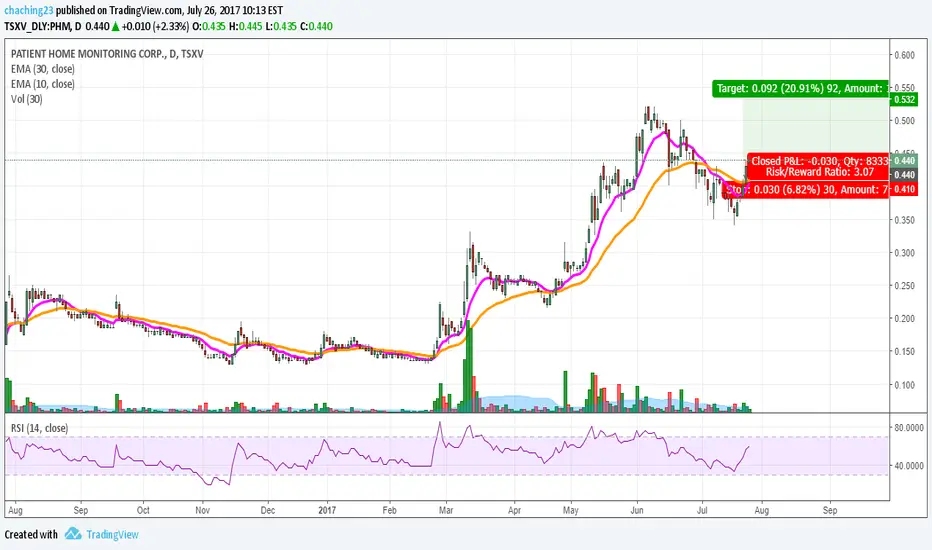
Task: Click the Risk/Reward Ratio: 3.07 label
Action: point(819,172)
